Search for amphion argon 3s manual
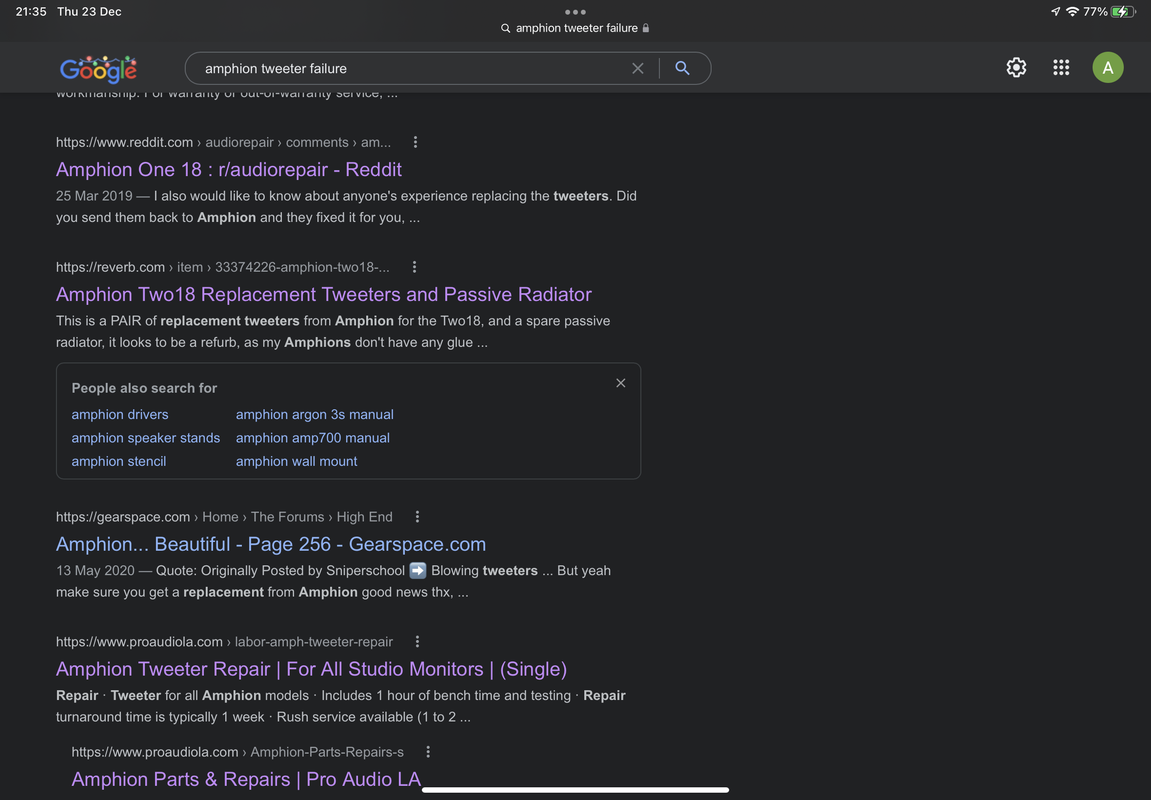 [314, 415]
